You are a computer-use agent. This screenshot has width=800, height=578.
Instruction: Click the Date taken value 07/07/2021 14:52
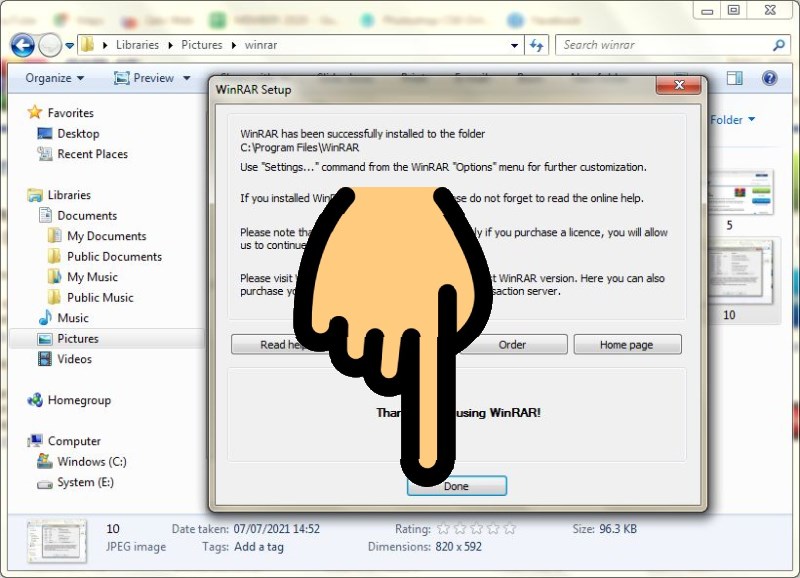(x=277, y=529)
